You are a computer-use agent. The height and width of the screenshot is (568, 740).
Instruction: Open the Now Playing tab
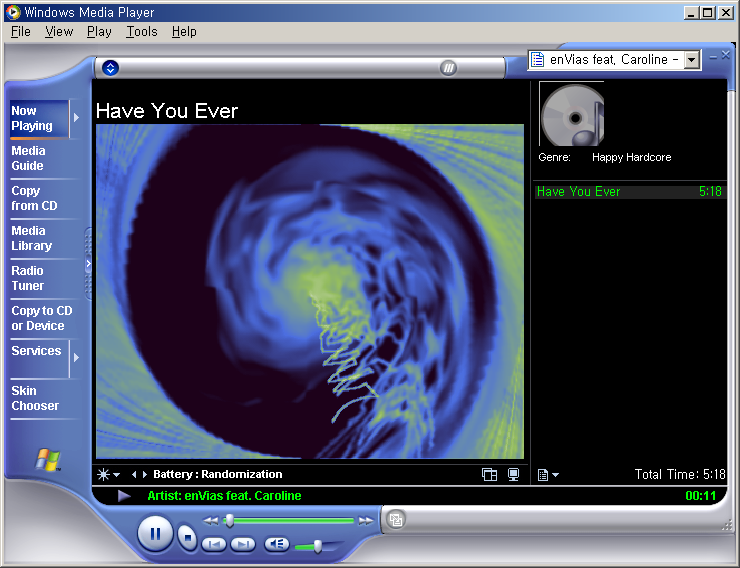coord(39,118)
